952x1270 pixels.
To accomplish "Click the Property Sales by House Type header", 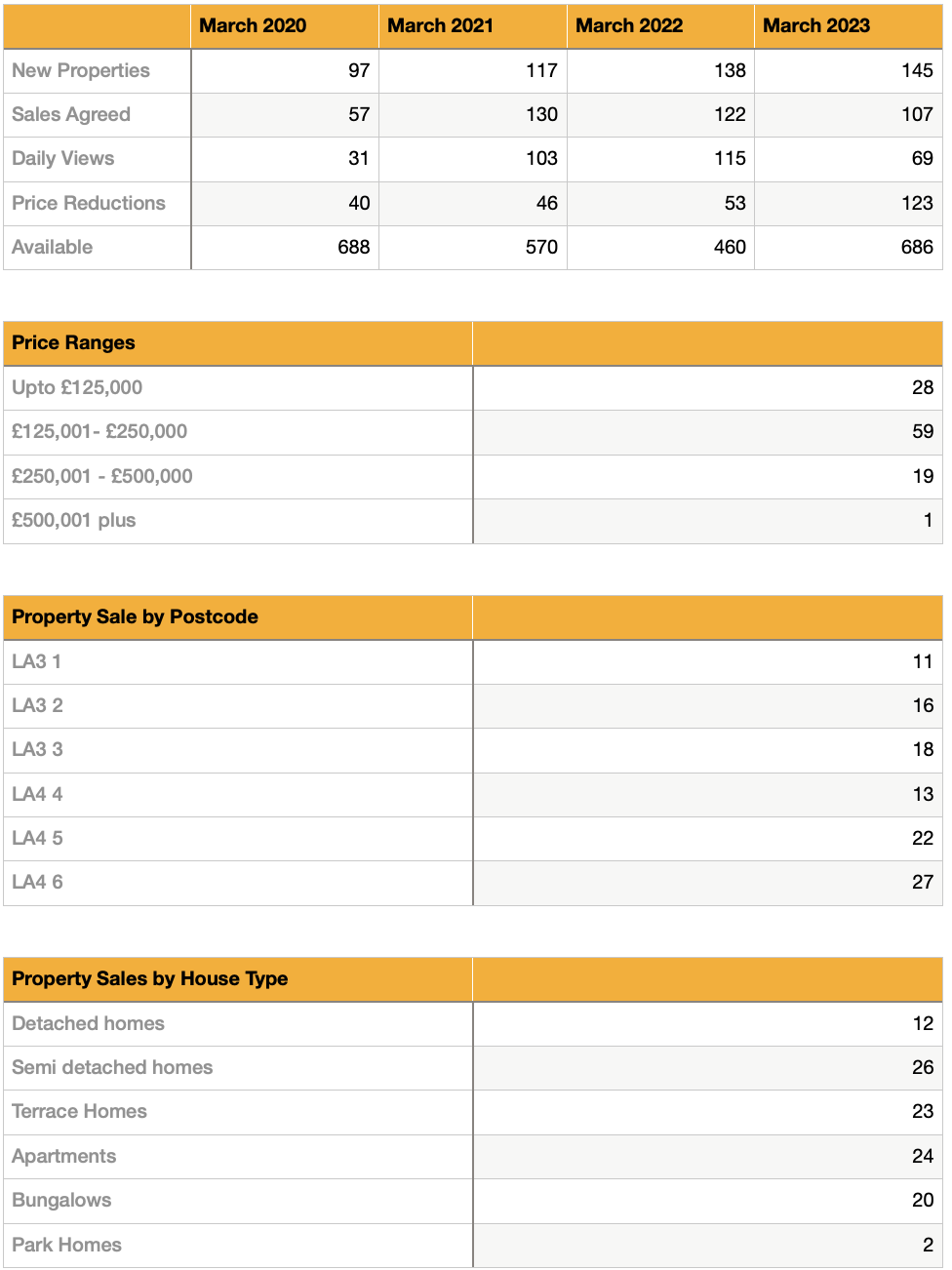I will [149, 978].
